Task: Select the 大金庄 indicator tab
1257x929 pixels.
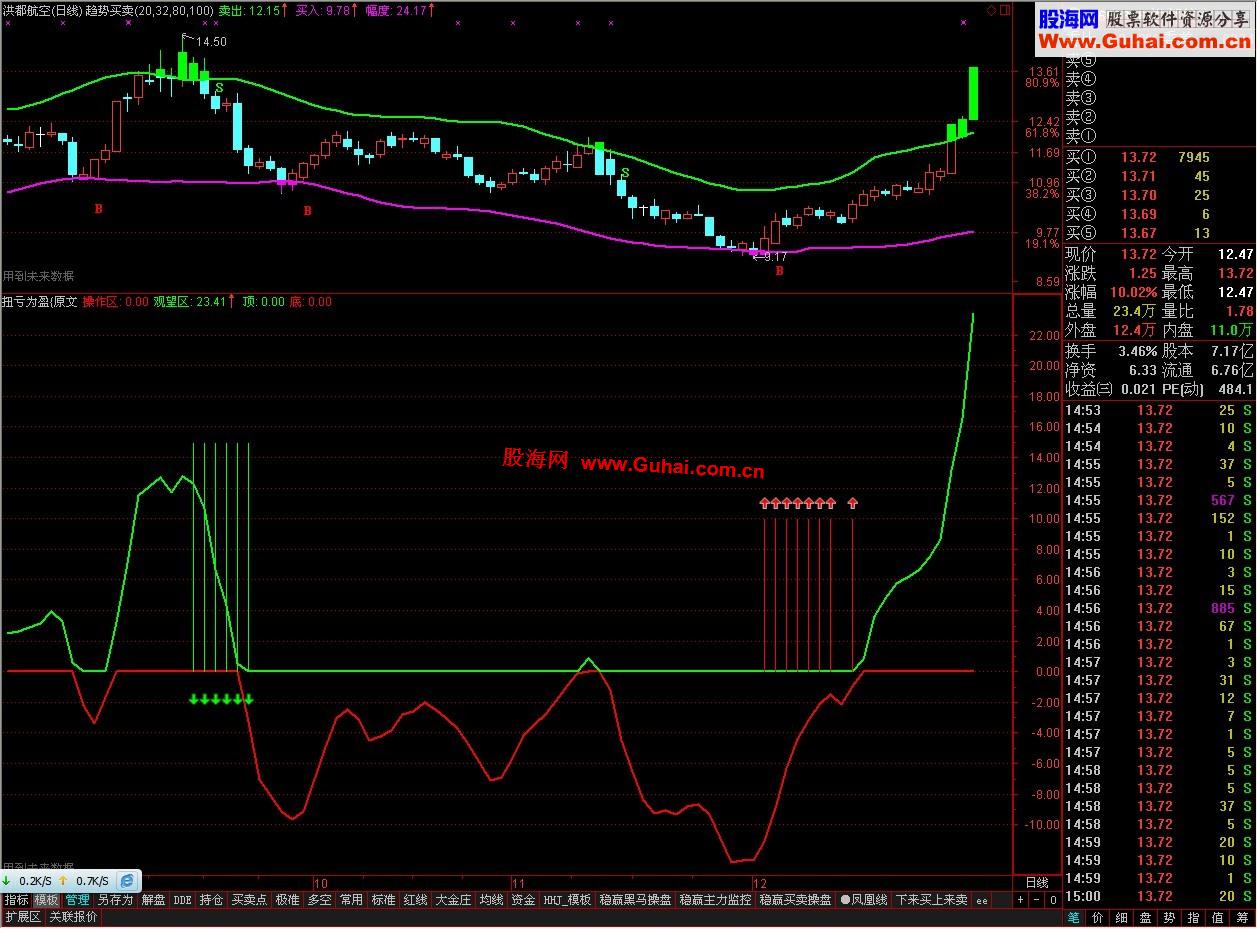Action: (x=453, y=900)
